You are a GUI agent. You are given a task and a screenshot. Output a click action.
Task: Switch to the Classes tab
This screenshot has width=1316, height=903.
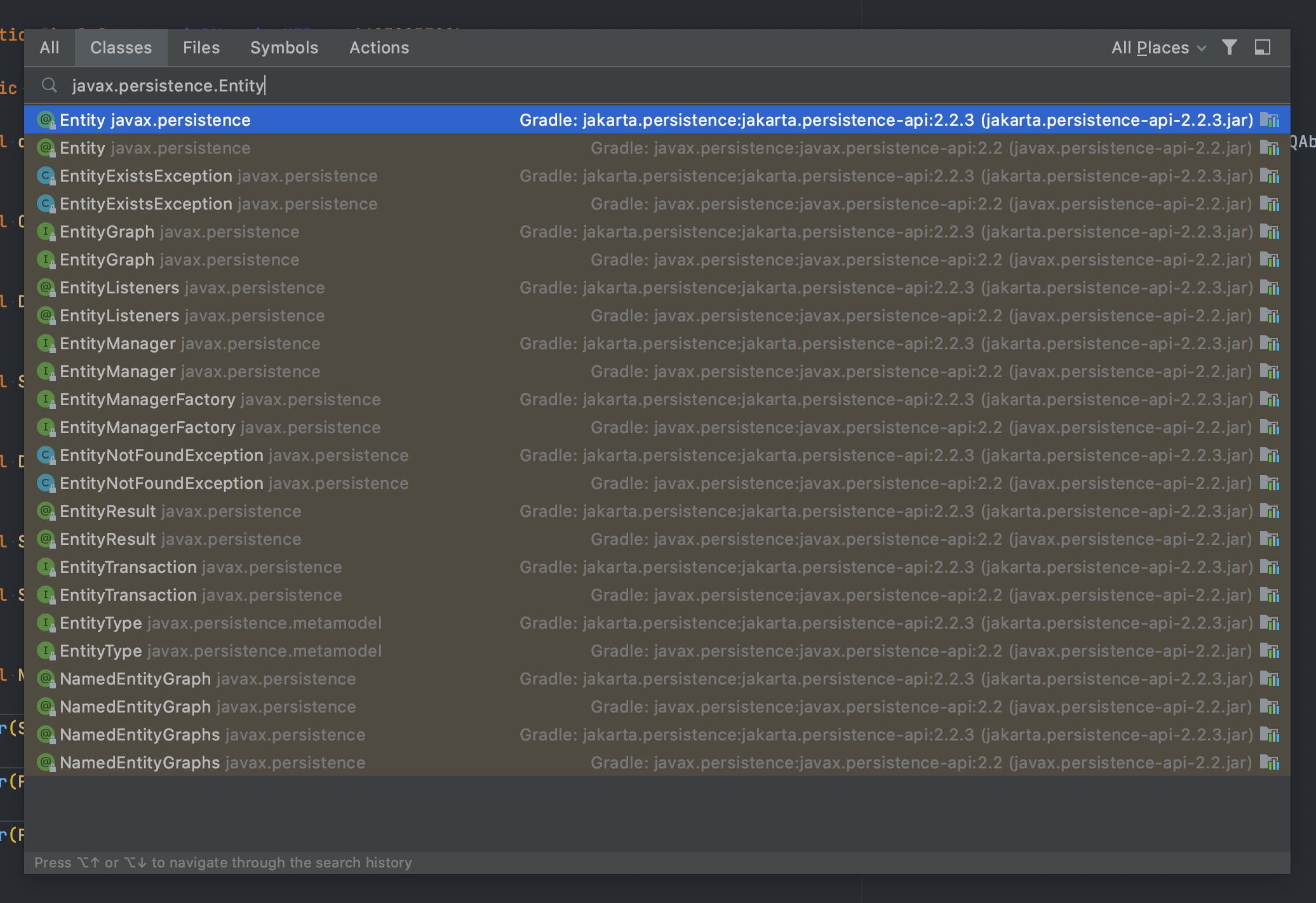pos(120,47)
